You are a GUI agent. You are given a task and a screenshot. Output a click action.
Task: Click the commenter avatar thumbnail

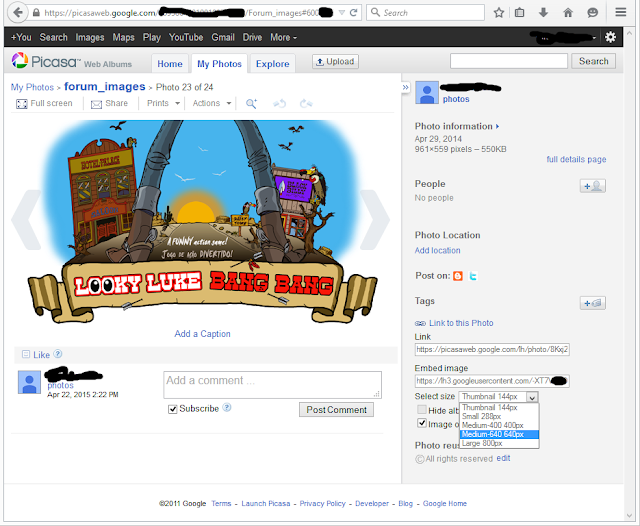point(29,382)
